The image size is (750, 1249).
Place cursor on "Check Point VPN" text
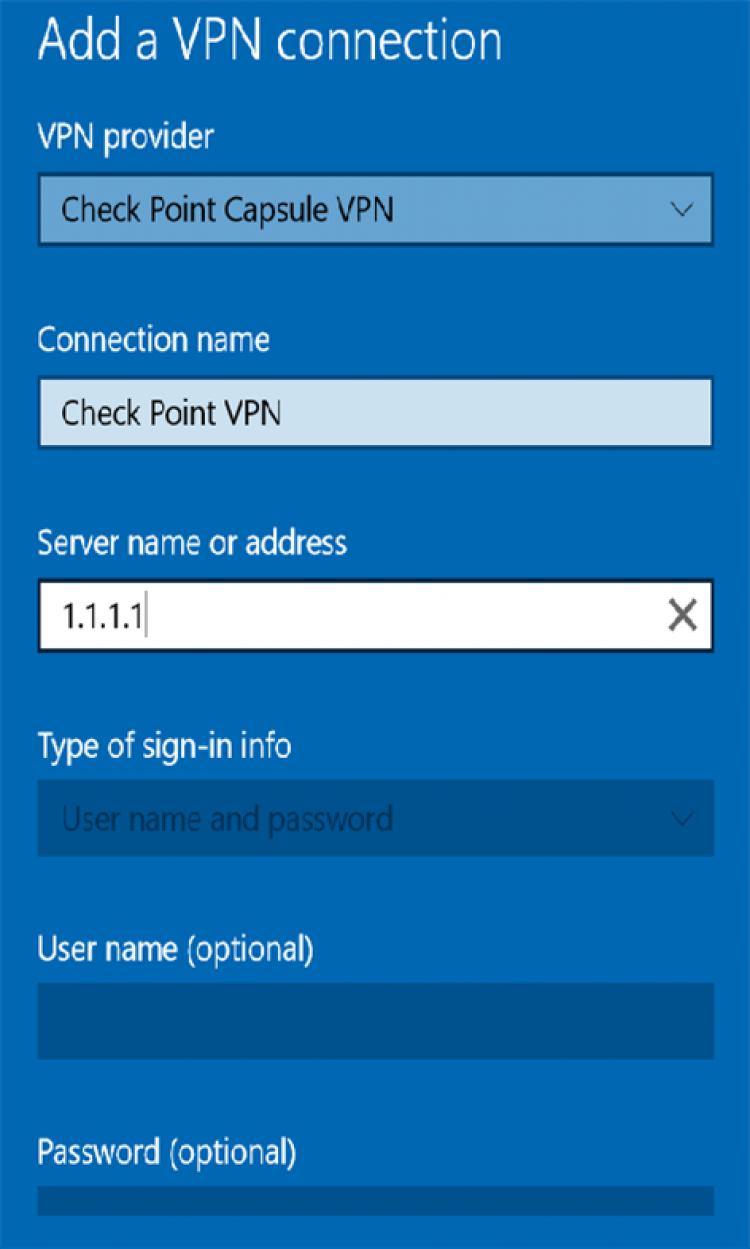[x=171, y=412]
